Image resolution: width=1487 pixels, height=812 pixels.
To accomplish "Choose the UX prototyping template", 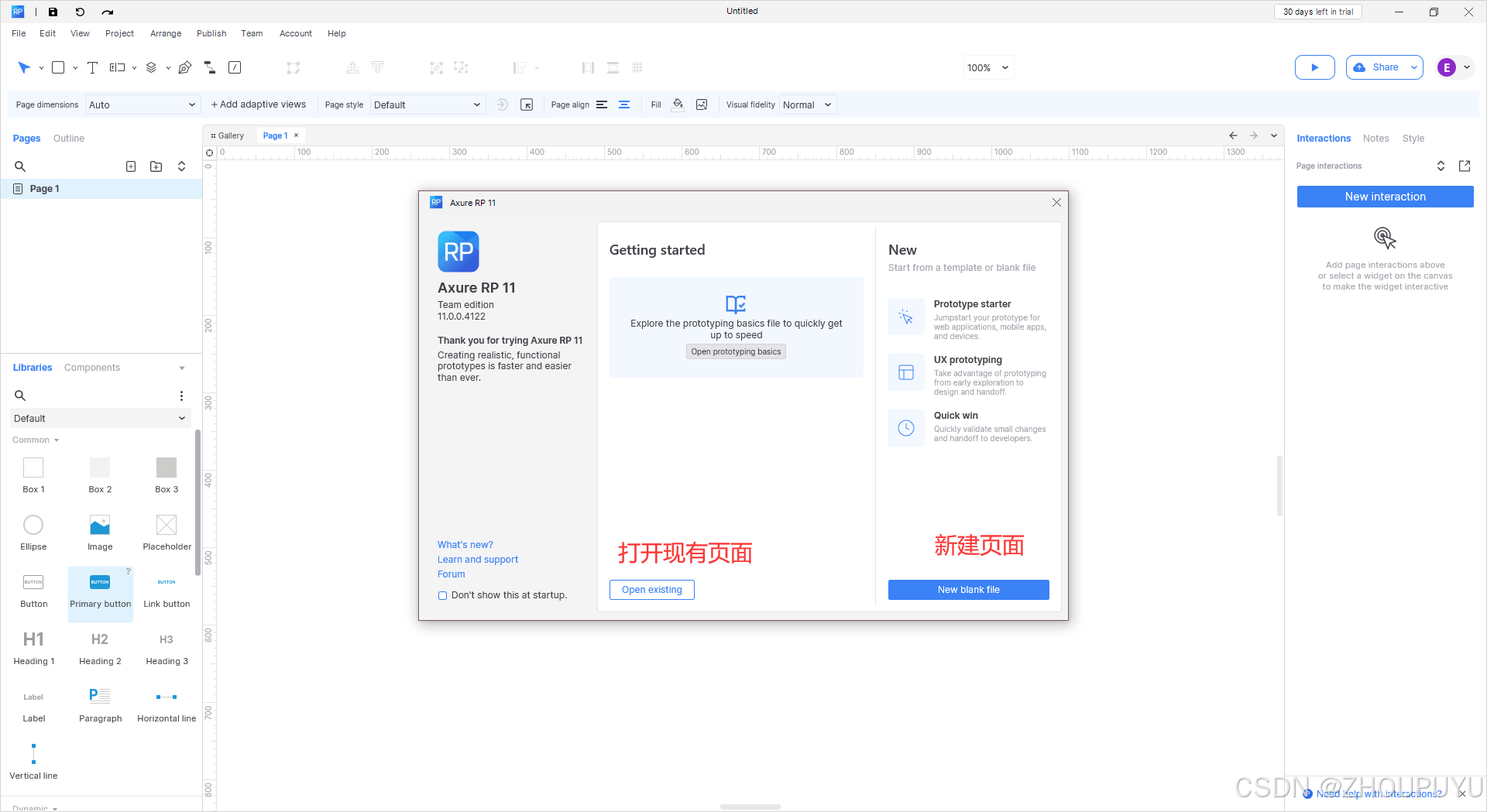I will coord(968,374).
